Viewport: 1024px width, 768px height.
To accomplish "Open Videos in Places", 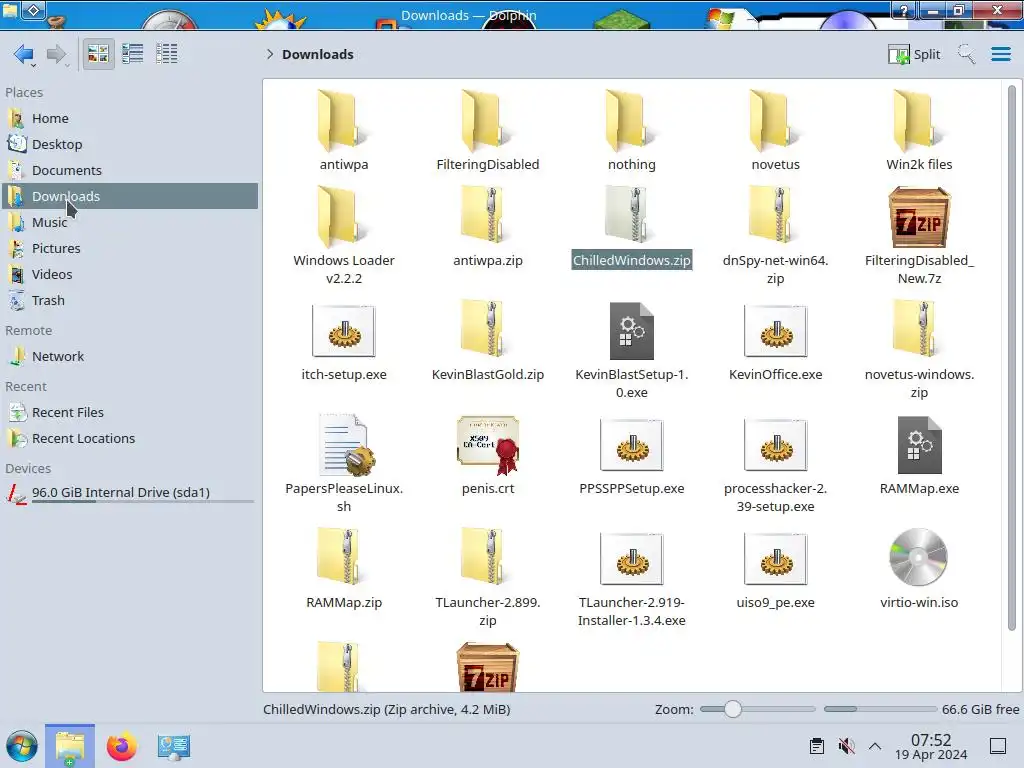I will [x=130, y=274].
